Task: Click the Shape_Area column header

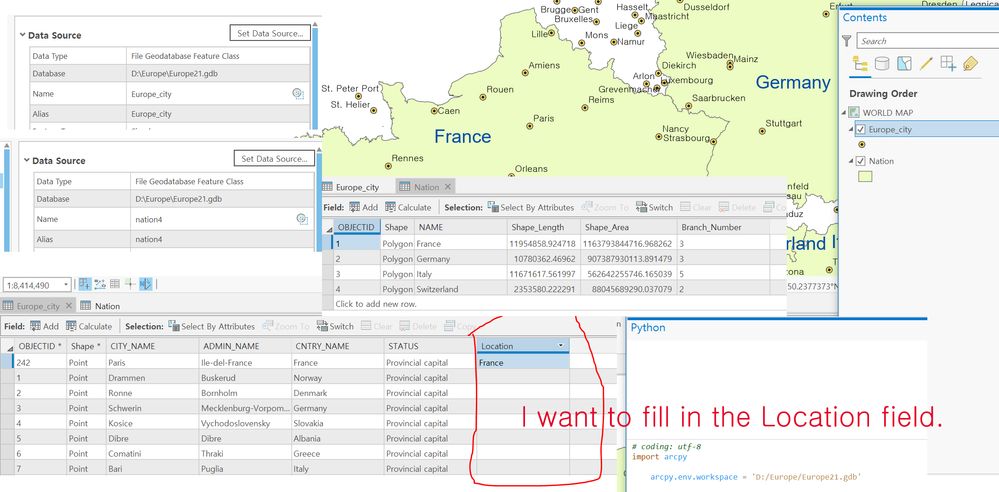Action: point(628,227)
